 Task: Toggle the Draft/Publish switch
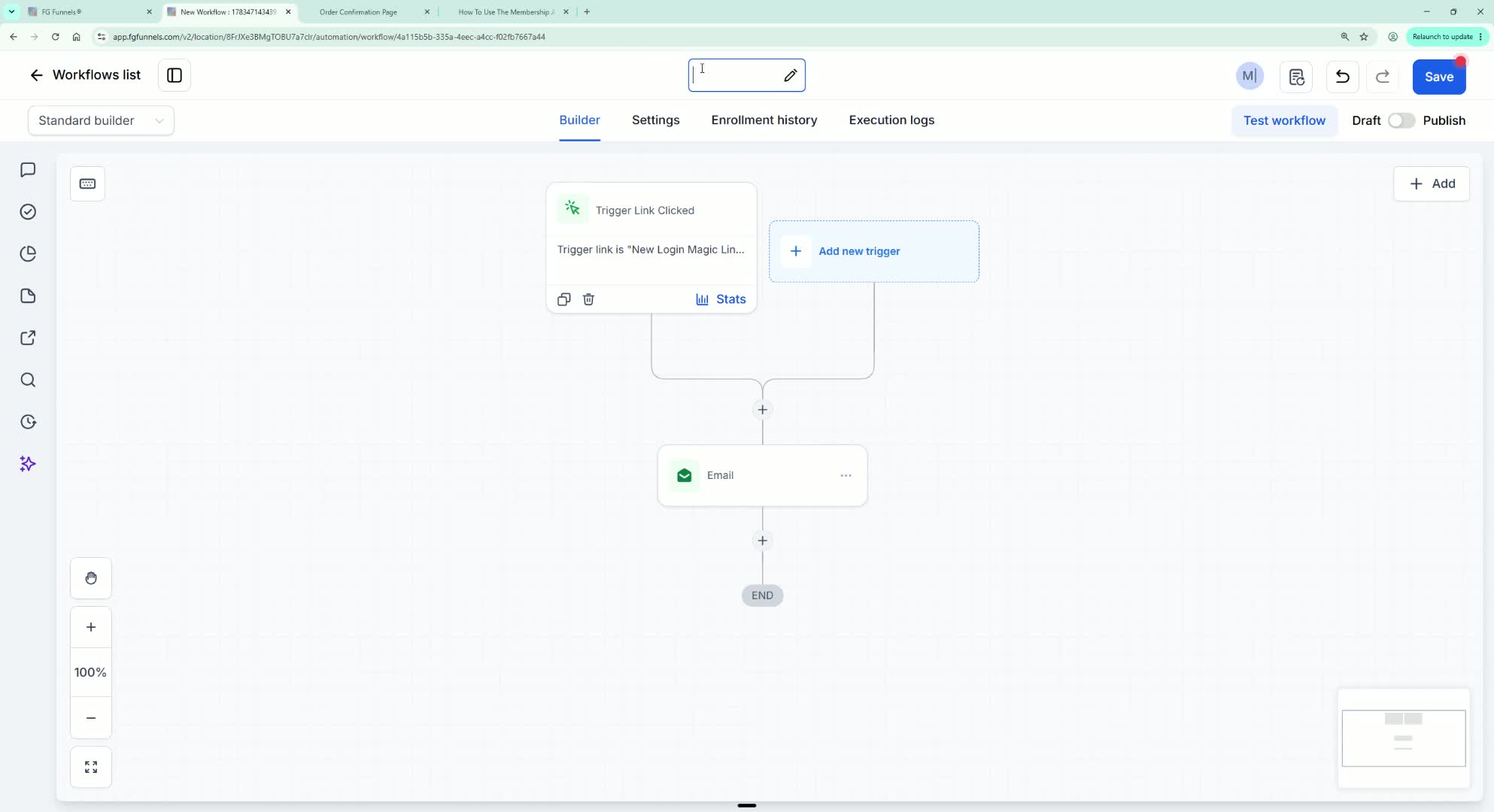(x=1401, y=120)
